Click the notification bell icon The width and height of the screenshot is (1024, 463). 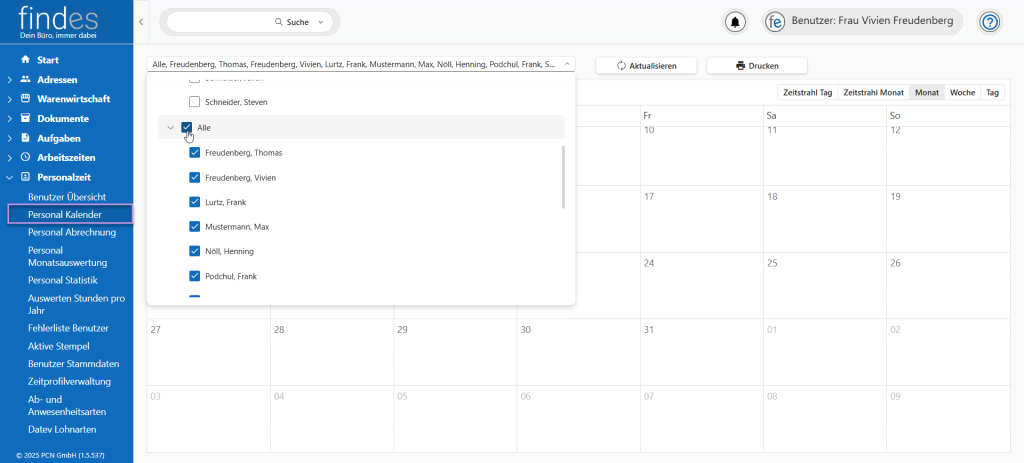coord(736,22)
